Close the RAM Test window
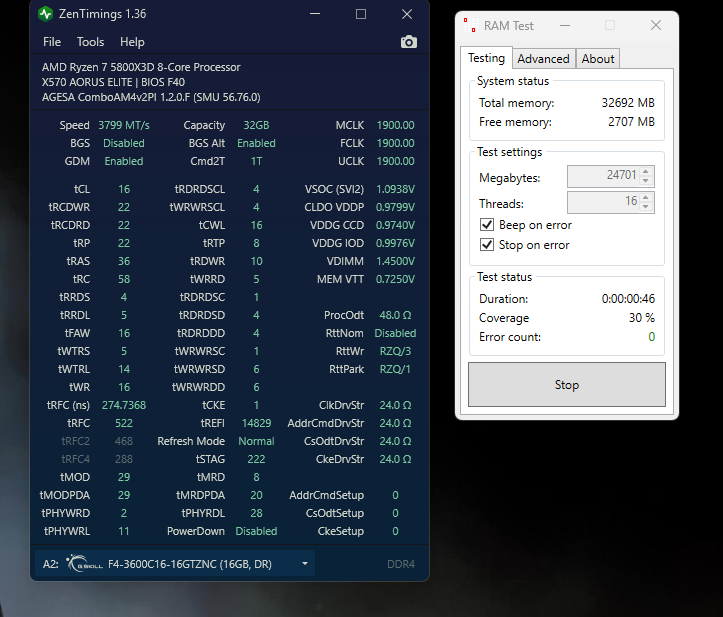723x617 pixels. pyautogui.click(x=656, y=25)
